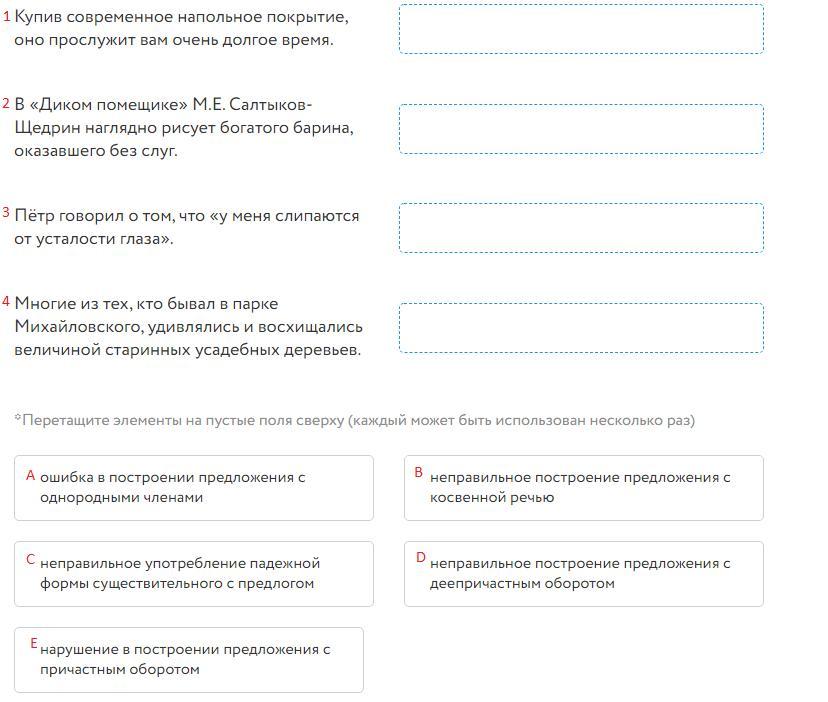Image resolution: width=828 pixels, height=702 pixels.
Task: Click sentence 1 text about напольное покрытие
Action: (x=181, y=29)
